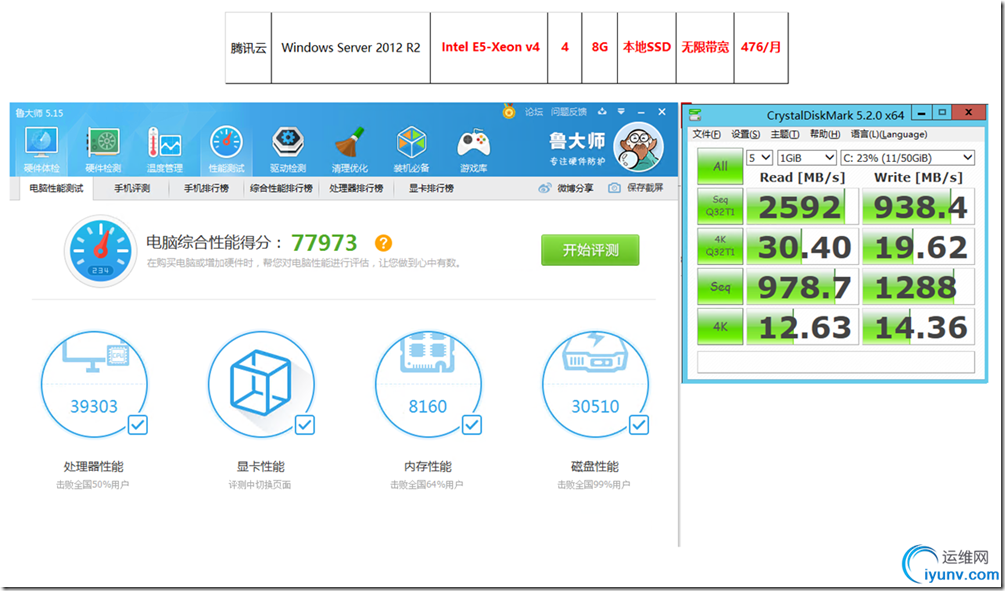Run the 4K Q32T1 test button
The height and width of the screenshot is (591, 1005).
(720, 246)
